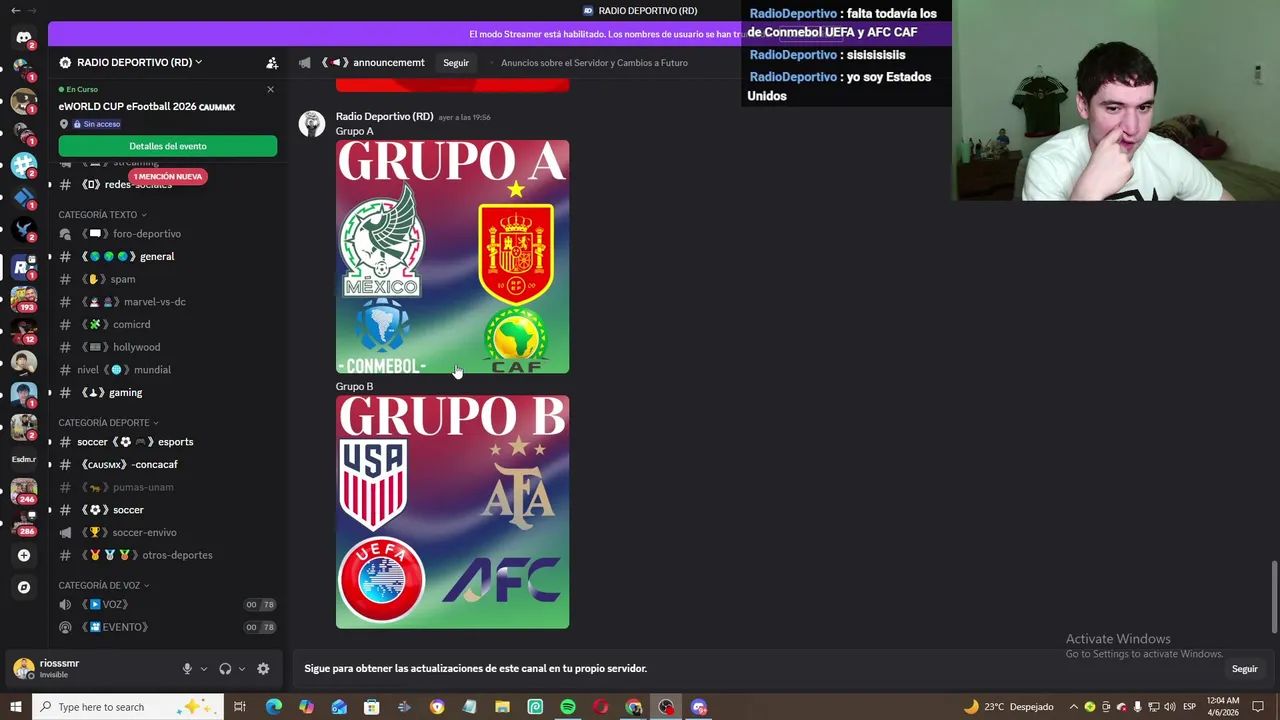Join the VOZ voice channel
This screenshot has width=1280, height=720.
(x=167, y=605)
